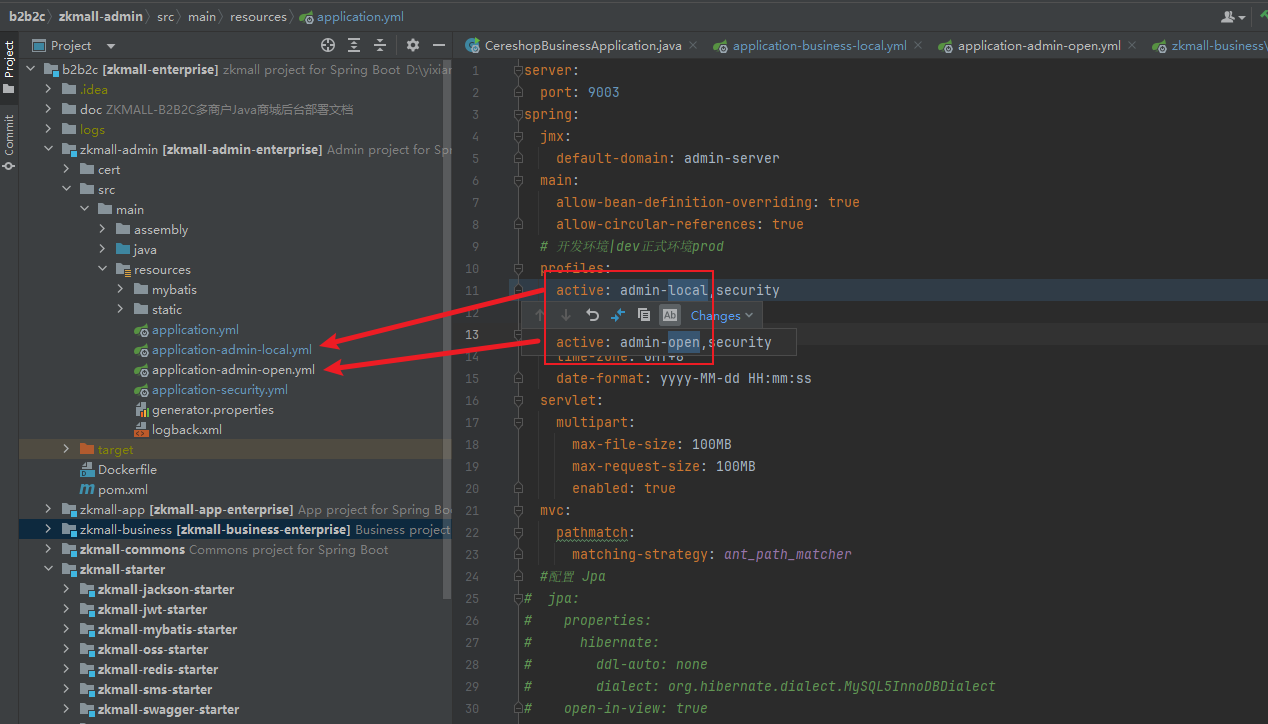Image resolution: width=1268 pixels, height=724 pixels.
Task: Click the fold marker beside servlet line
Action: [518, 400]
